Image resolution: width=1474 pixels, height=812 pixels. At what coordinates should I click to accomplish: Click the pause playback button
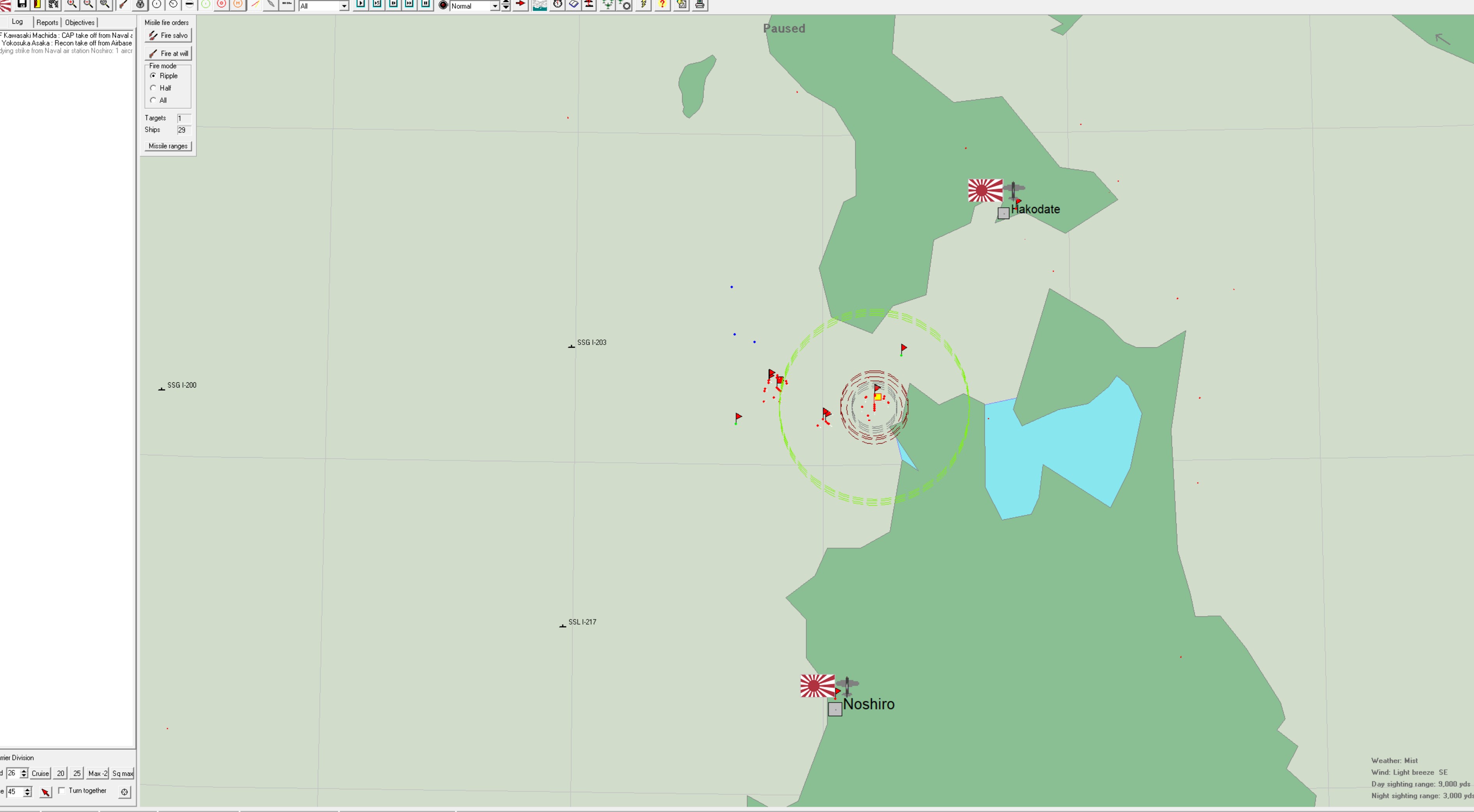(426, 5)
